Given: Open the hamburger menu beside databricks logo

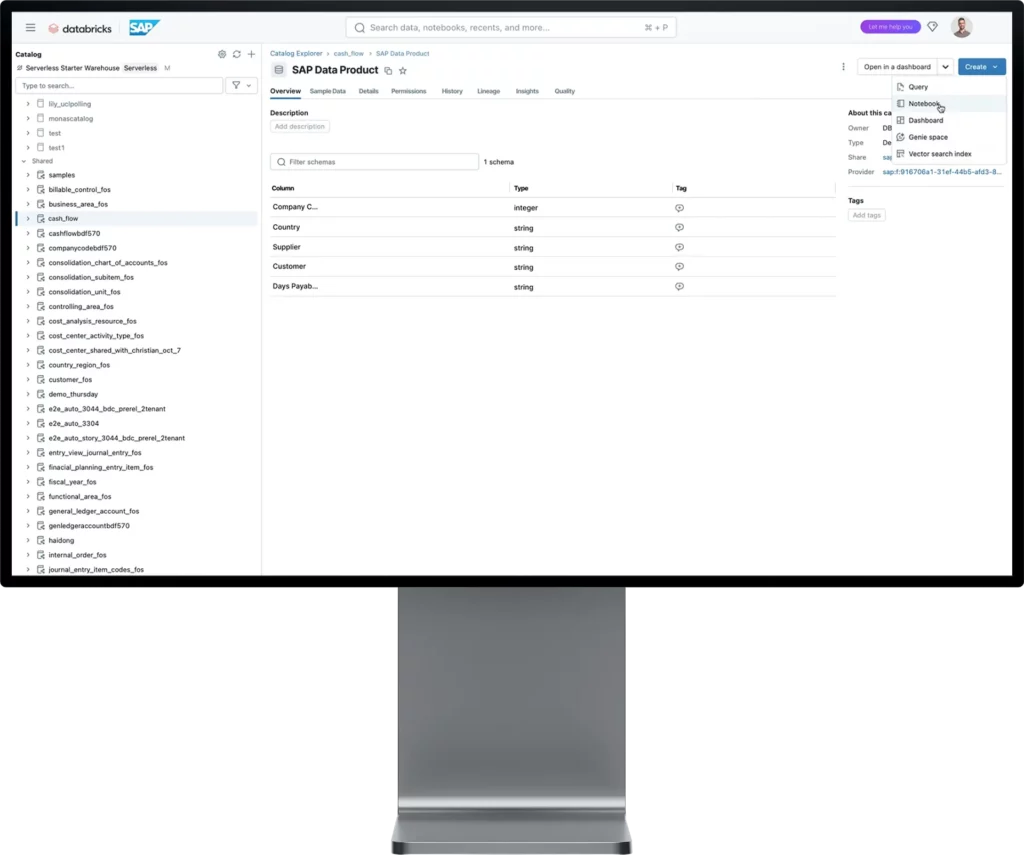Looking at the screenshot, I should [31, 27].
